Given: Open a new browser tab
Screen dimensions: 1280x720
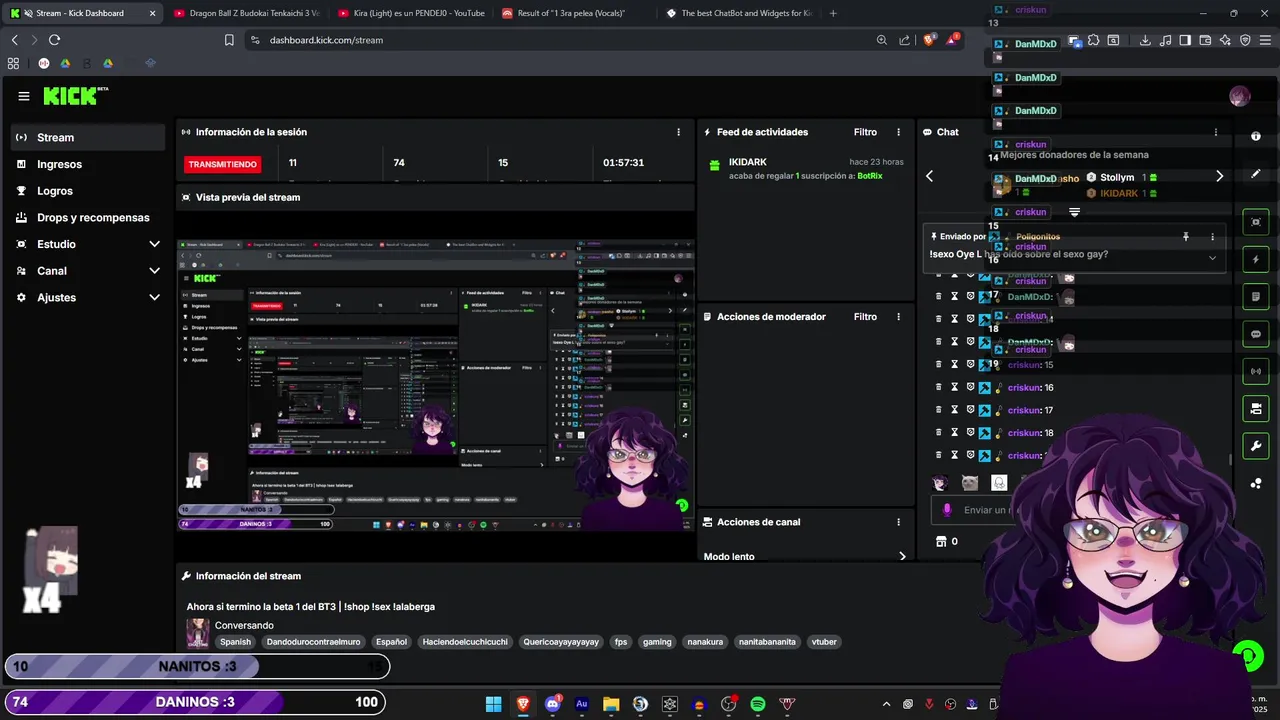Looking at the screenshot, I should tap(833, 13).
